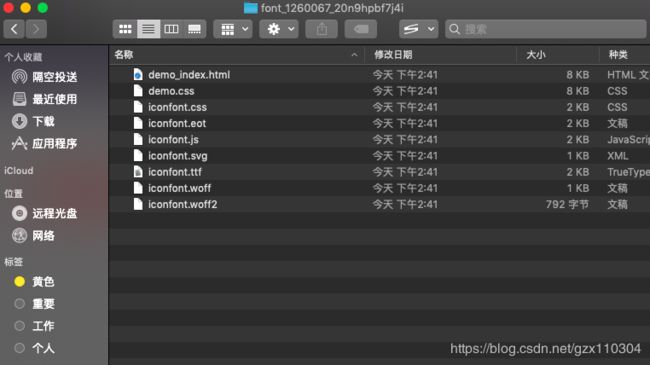Open the group-by arrangement dropdown

pyautogui.click(x=233, y=29)
